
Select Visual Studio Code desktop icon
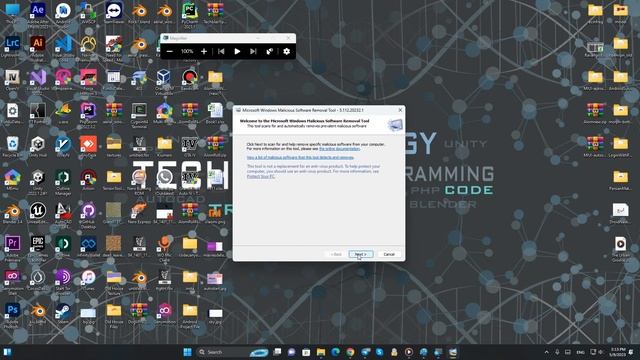63,46
